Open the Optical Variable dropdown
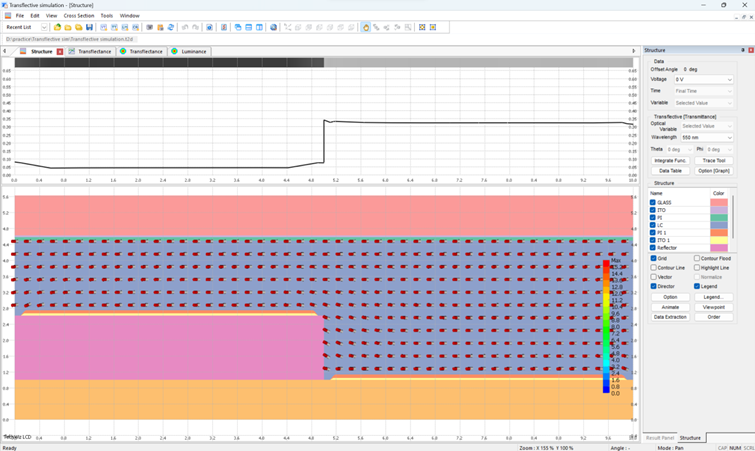This screenshot has height=451, width=755. tap(707, 126)
